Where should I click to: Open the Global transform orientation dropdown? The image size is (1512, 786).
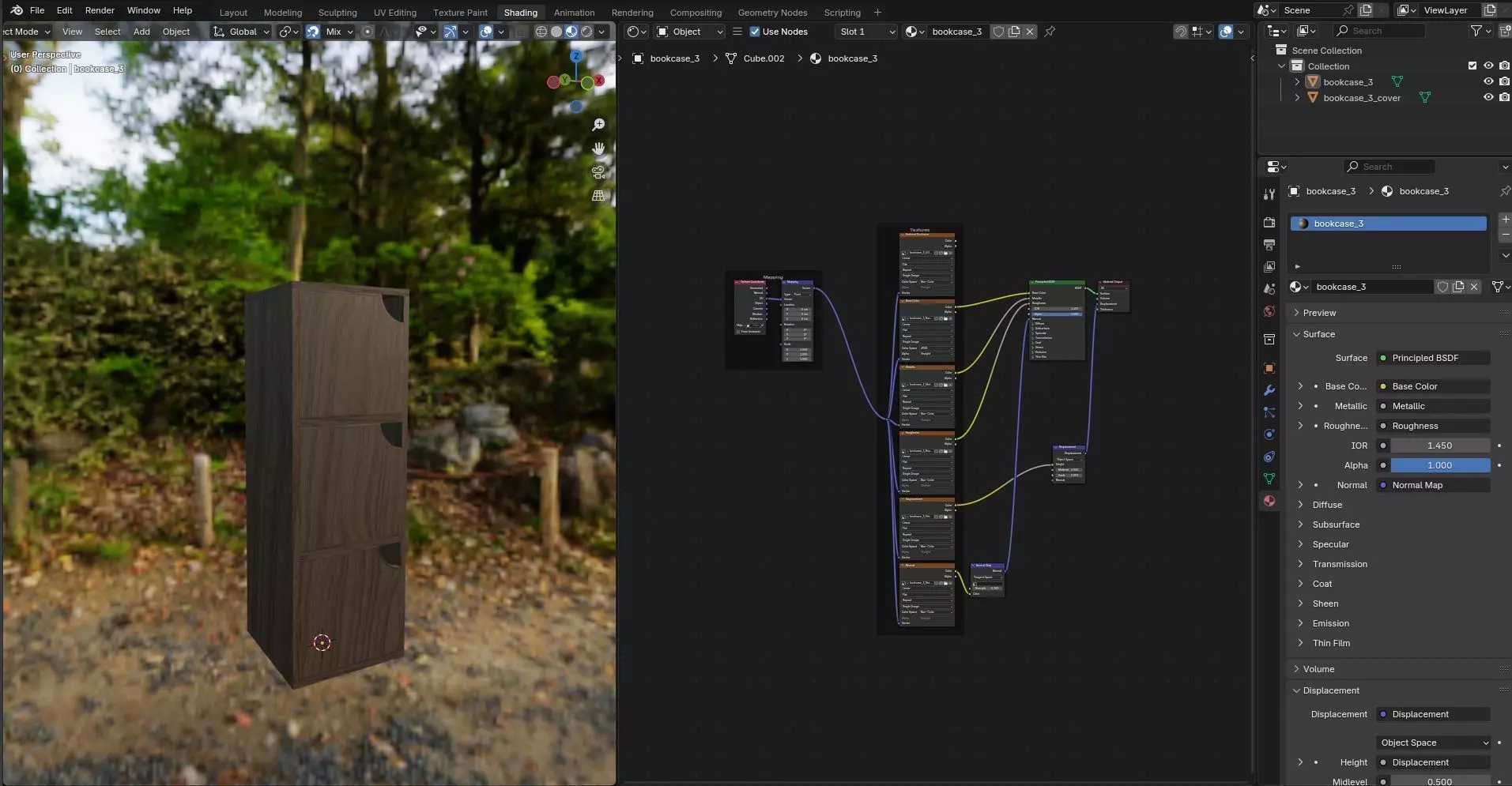(242, 32)
